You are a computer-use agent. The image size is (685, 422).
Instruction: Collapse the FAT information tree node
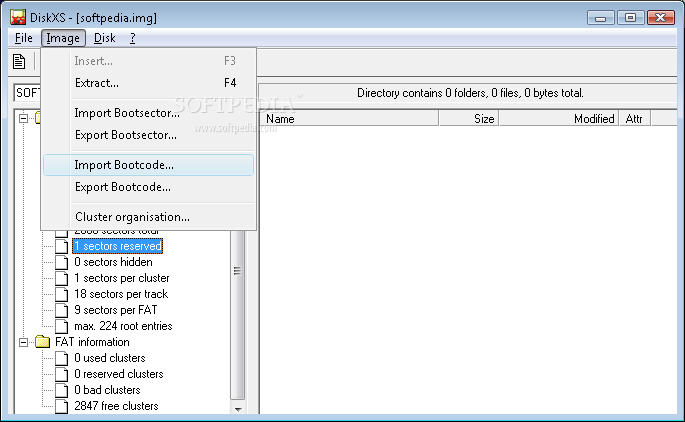[24, 342]
